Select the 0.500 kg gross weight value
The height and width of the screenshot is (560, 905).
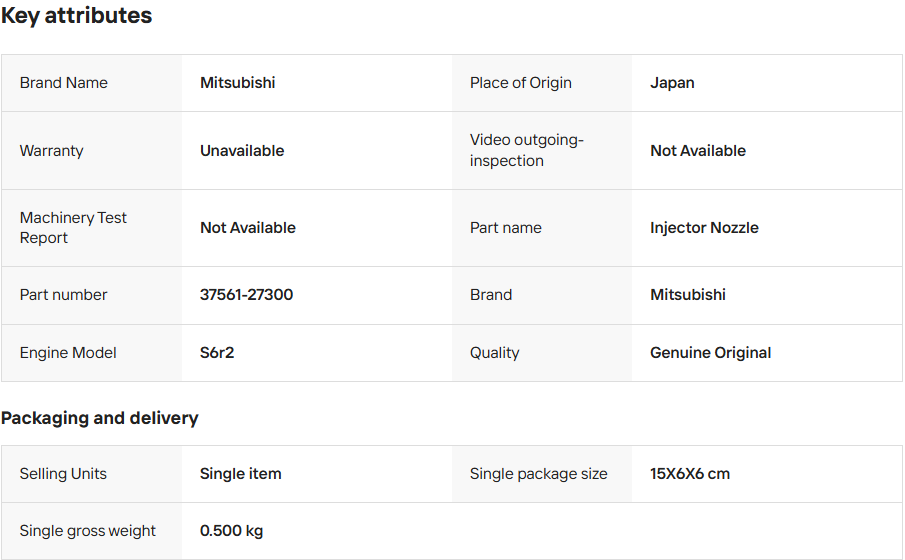[231, 531]
